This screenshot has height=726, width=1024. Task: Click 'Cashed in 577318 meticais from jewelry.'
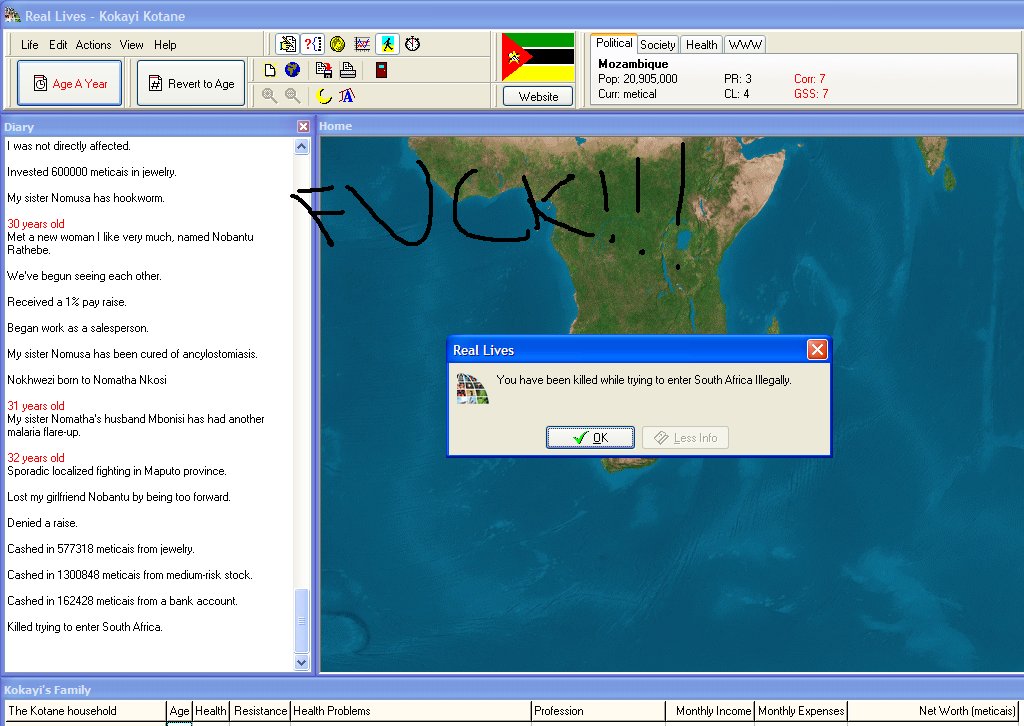(101, 549)
